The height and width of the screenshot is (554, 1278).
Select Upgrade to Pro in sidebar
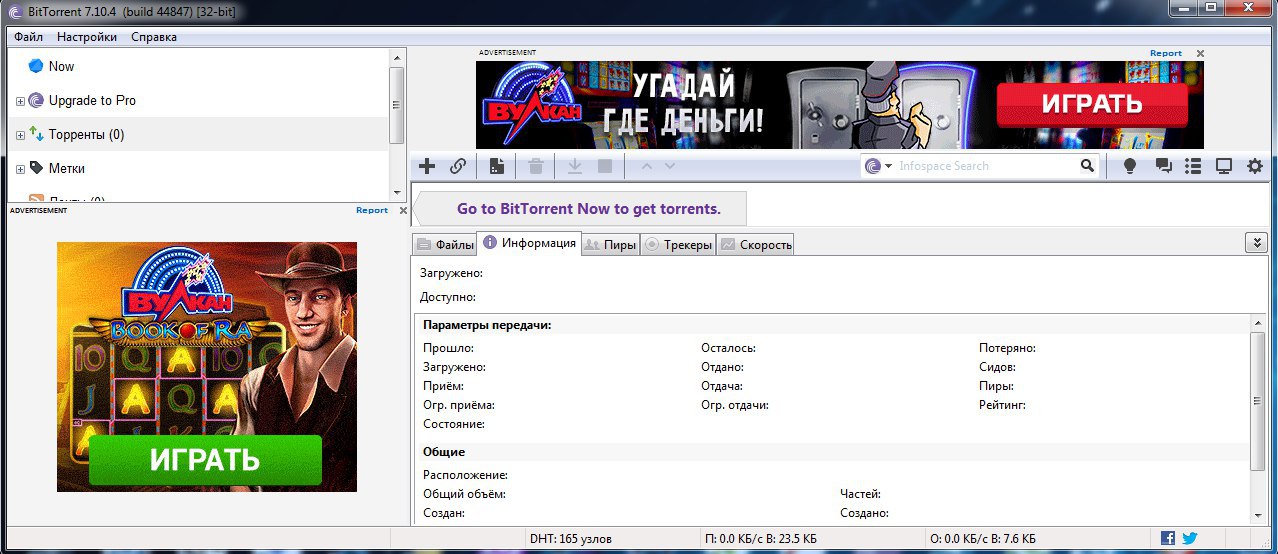pyautogui.click(x=92, y=100)
